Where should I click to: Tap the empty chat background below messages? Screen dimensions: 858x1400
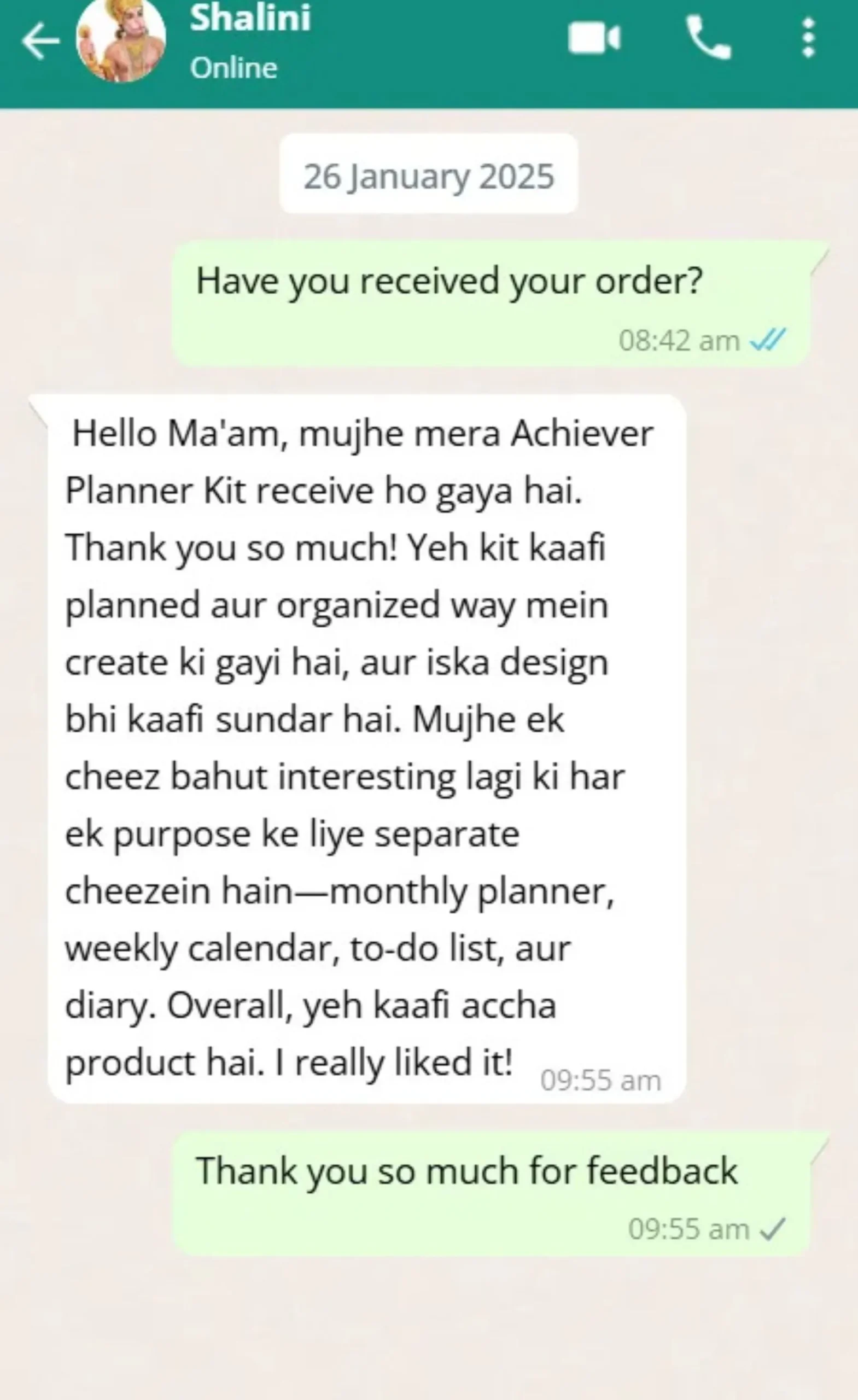point(429,1329)
